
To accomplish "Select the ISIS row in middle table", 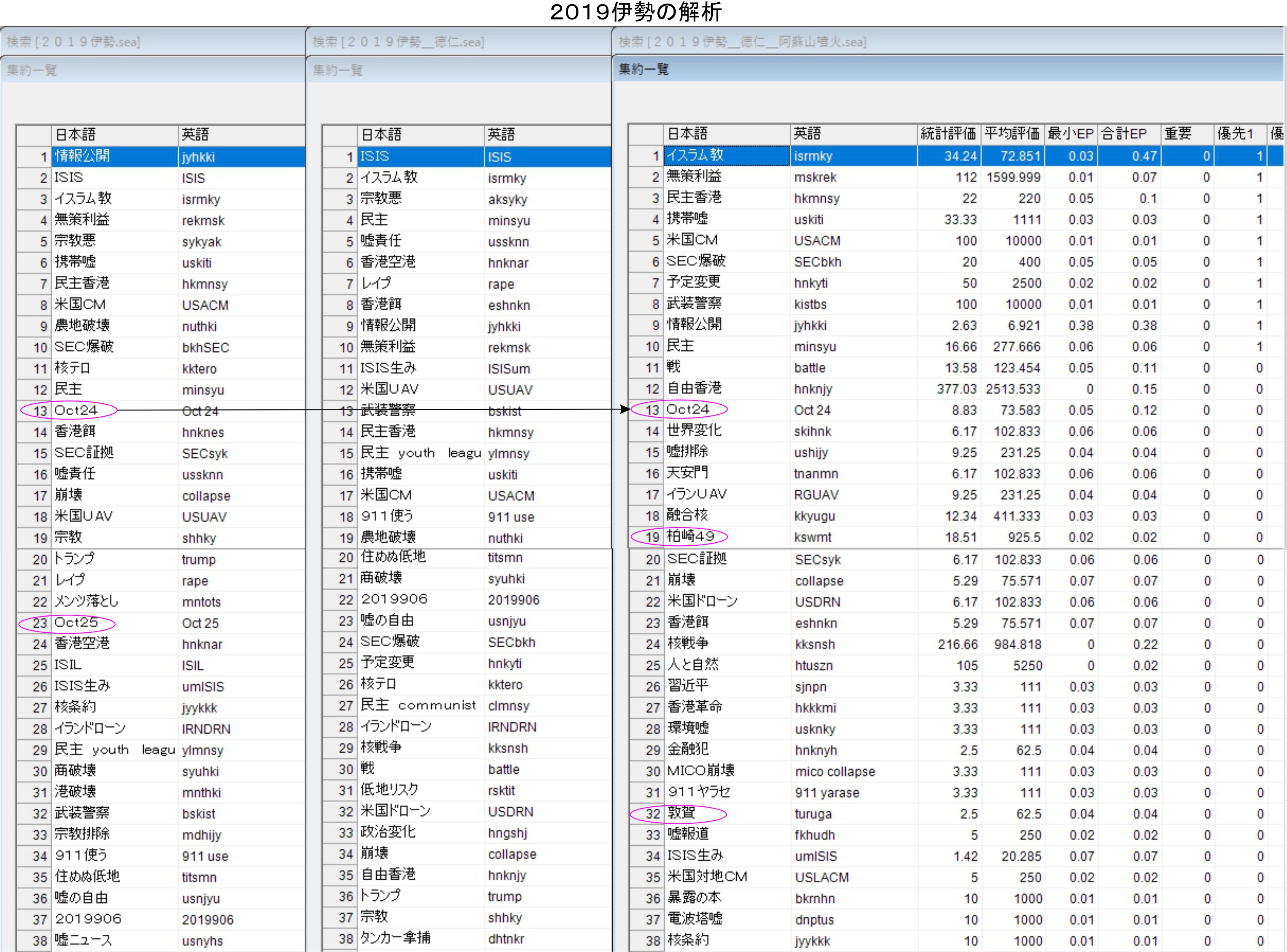I will pyautogui.click(x=375, y=156).
